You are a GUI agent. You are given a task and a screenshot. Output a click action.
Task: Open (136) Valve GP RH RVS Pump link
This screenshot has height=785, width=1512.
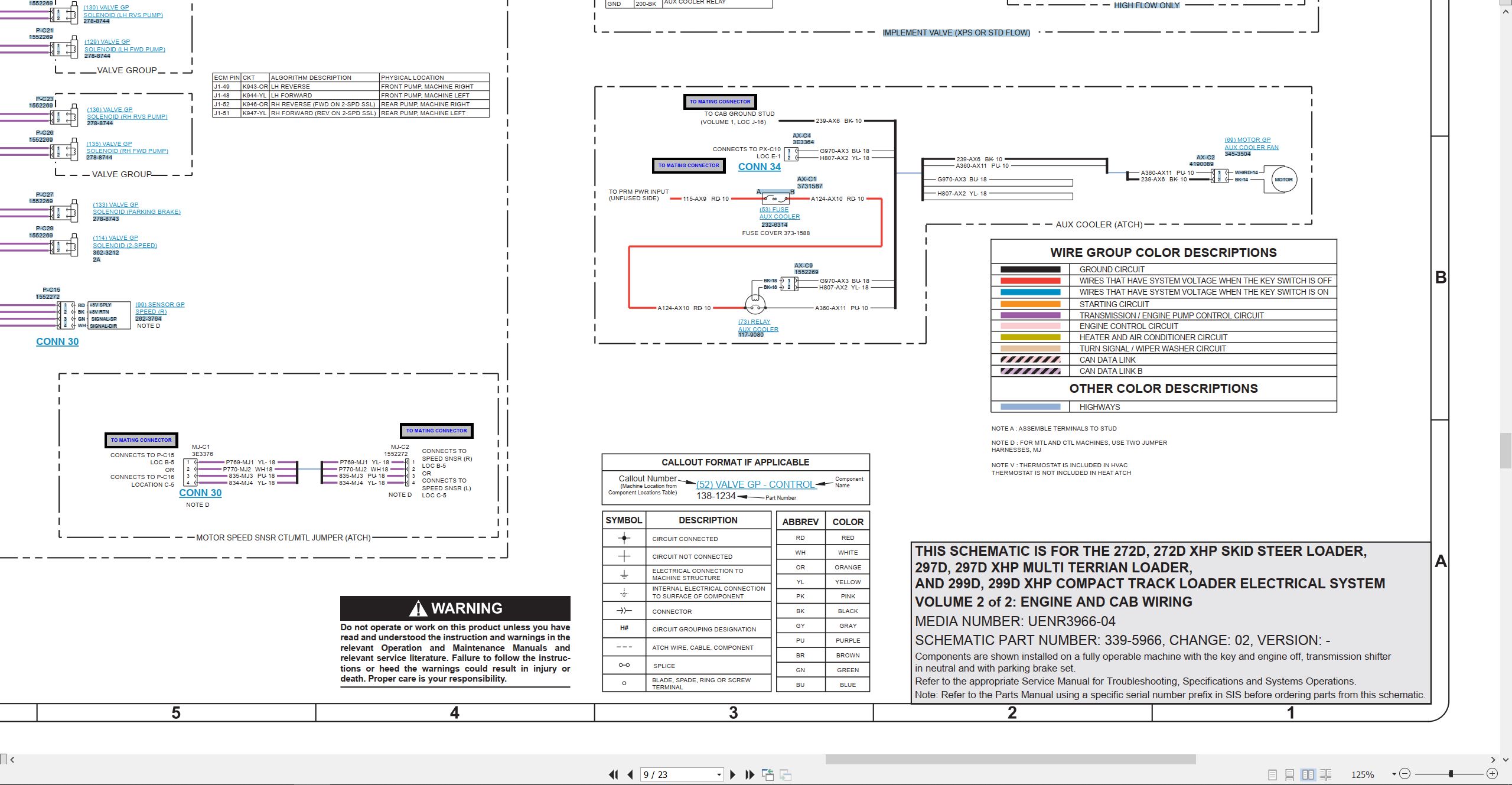127,113
